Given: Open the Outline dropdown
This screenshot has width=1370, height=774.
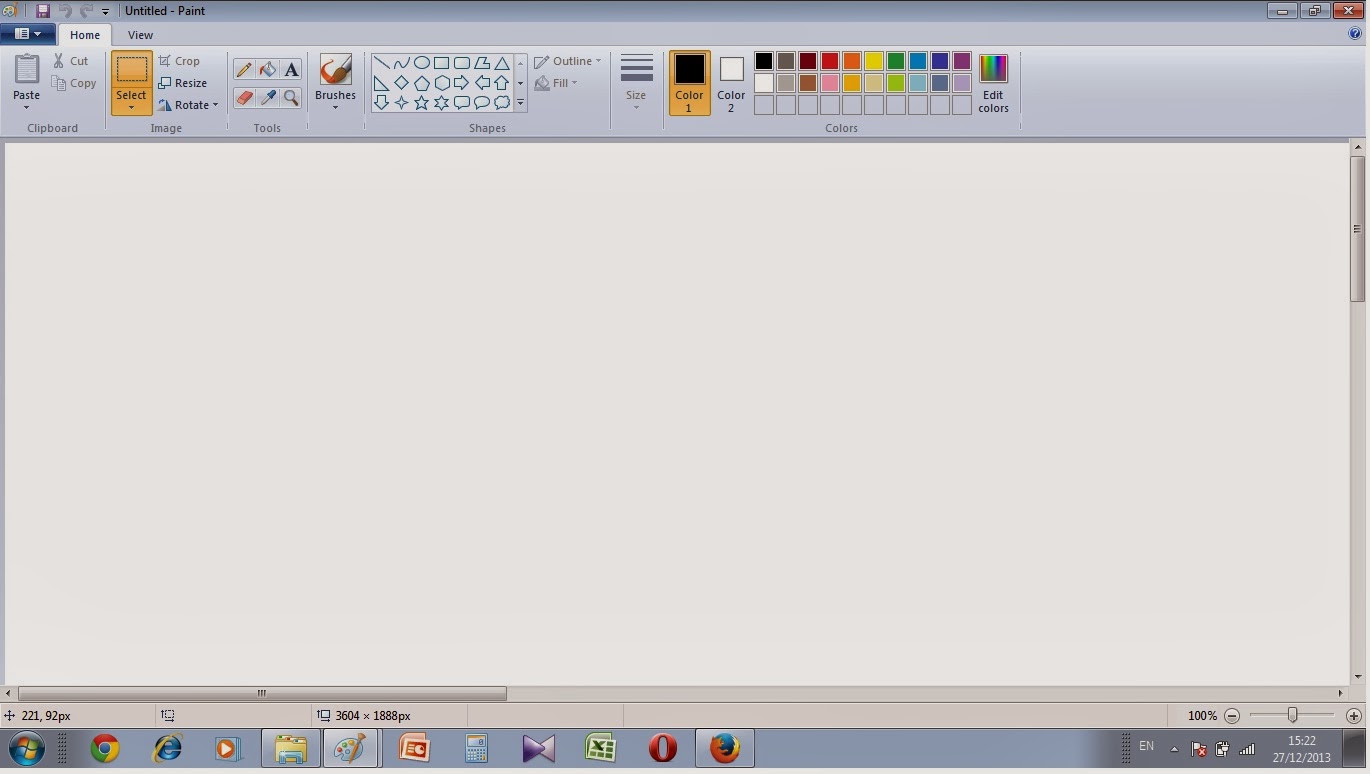Looking at the screenshot, I should point(568,61).
